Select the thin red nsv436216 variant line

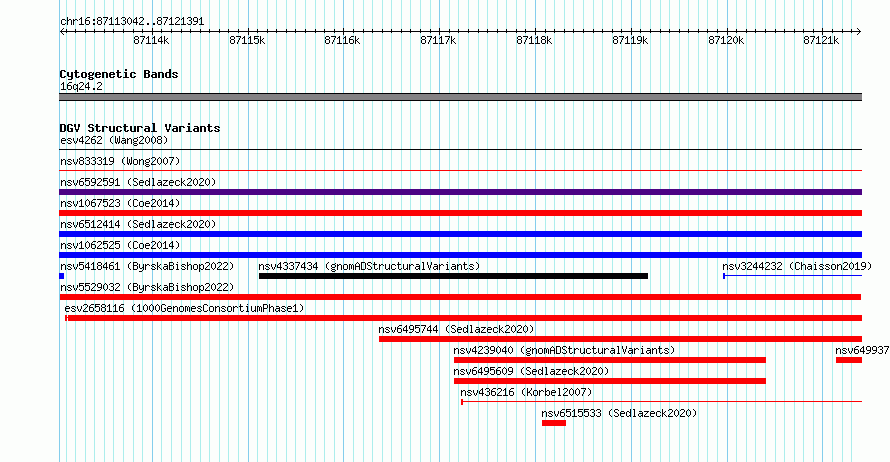(661, 402)
